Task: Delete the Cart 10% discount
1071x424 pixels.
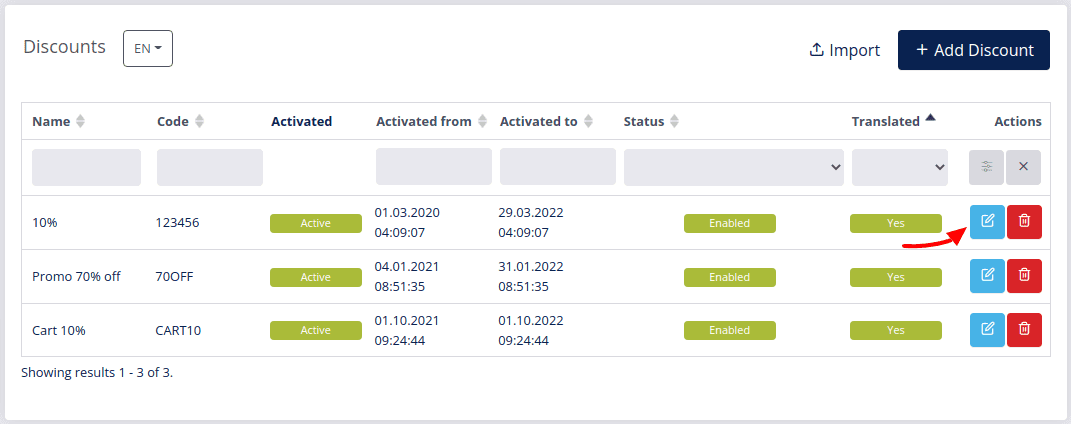Action: [x=1024, y=330]
